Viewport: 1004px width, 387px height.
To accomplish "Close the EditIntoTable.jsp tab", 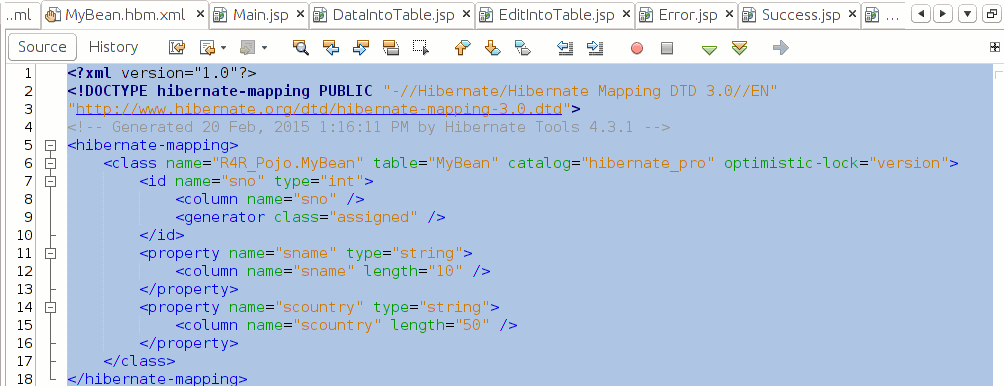I will [626, 15].
